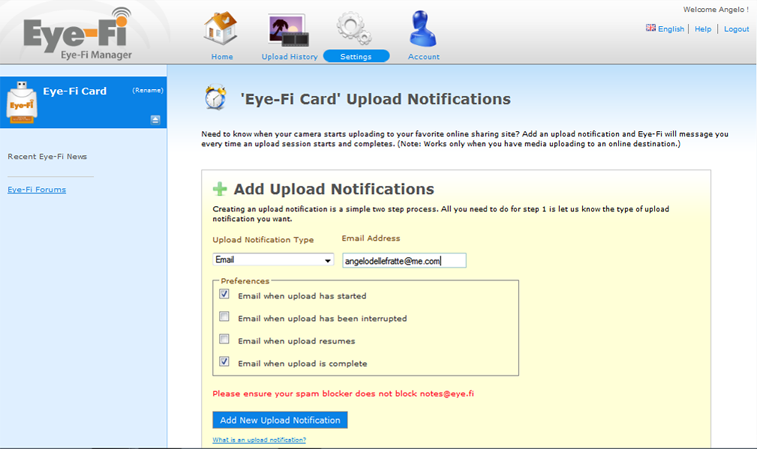
Task: Click the alarm clock Upload Notifications icon
Action: (x=215, y=97)
